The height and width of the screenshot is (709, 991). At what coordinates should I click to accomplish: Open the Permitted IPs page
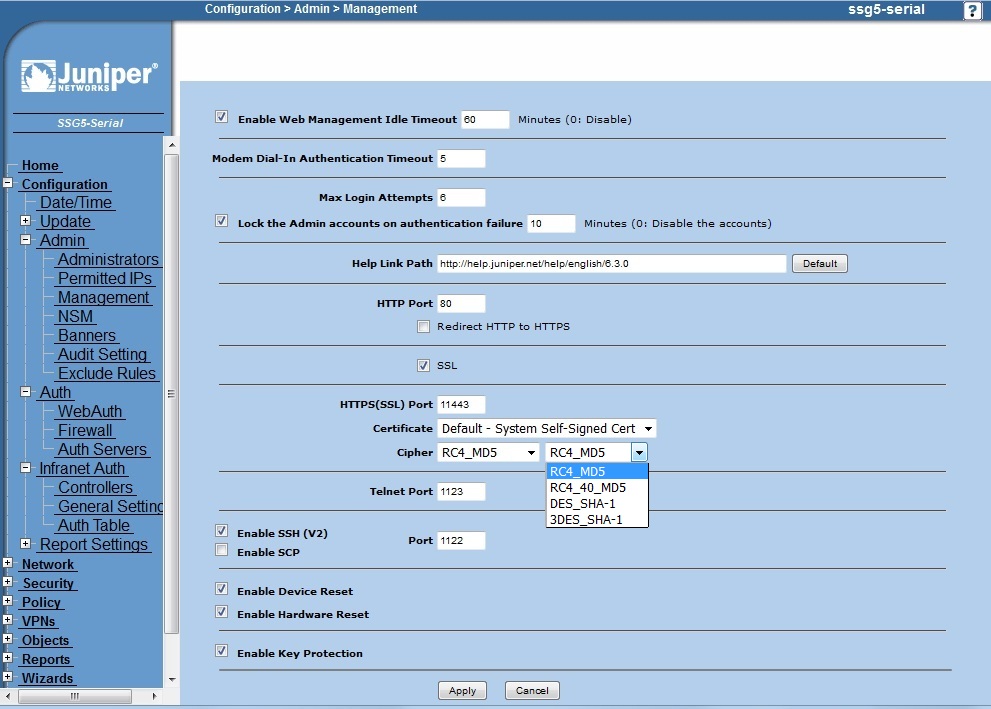coord(105,278)
